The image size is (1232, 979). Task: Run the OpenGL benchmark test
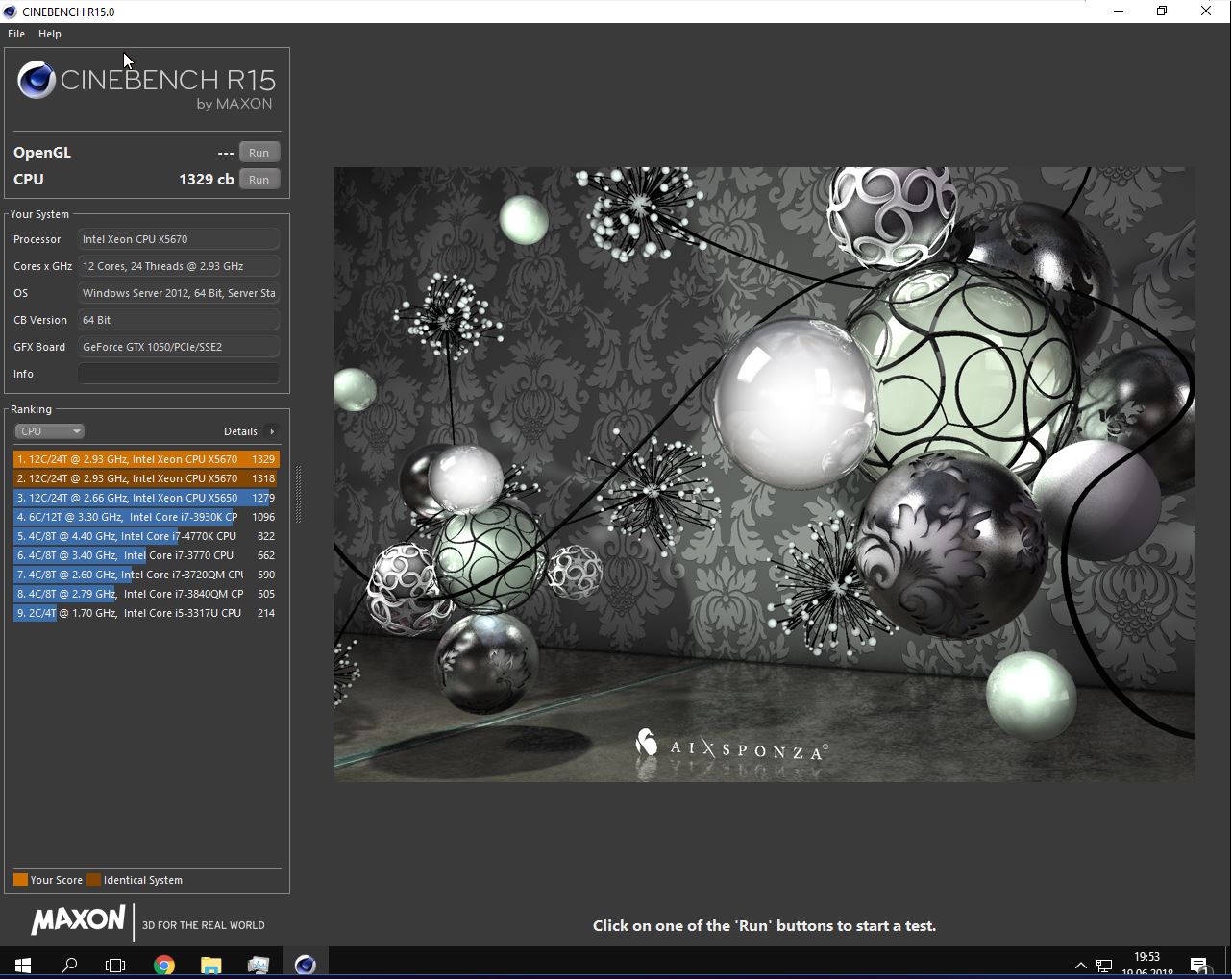click(x=259, y=153)
